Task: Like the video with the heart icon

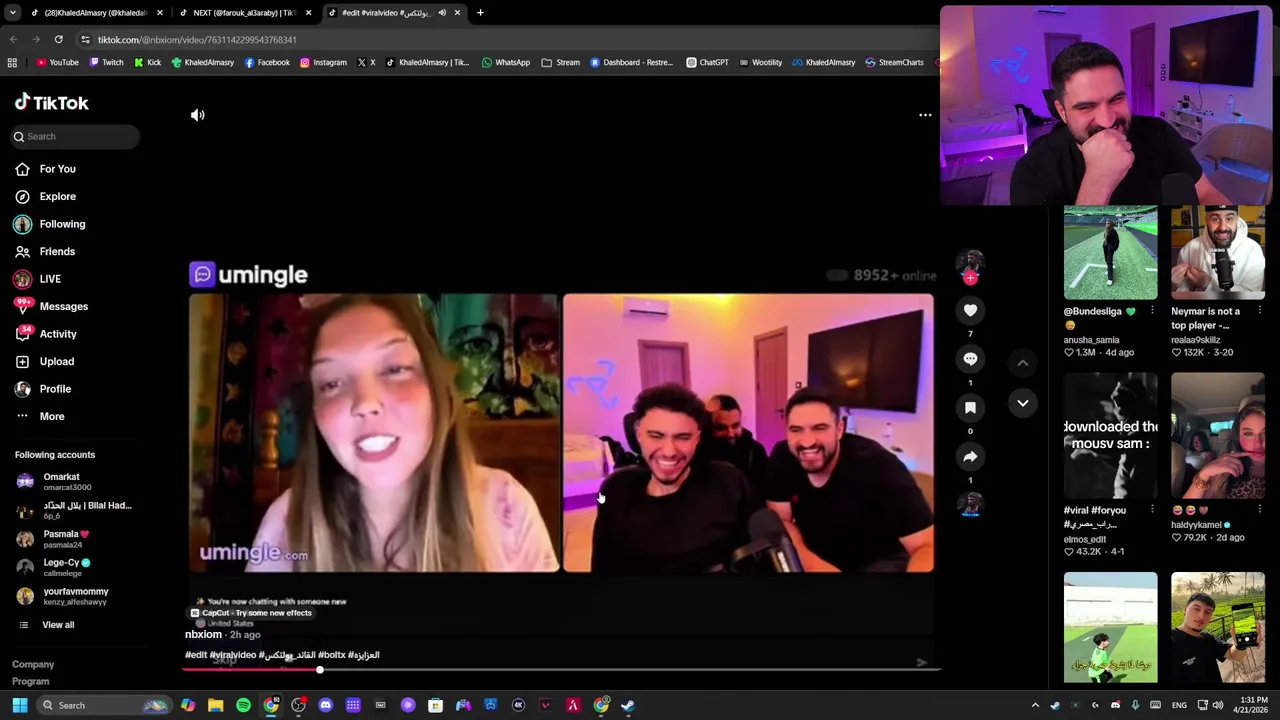Action: [x=970, y=310]
